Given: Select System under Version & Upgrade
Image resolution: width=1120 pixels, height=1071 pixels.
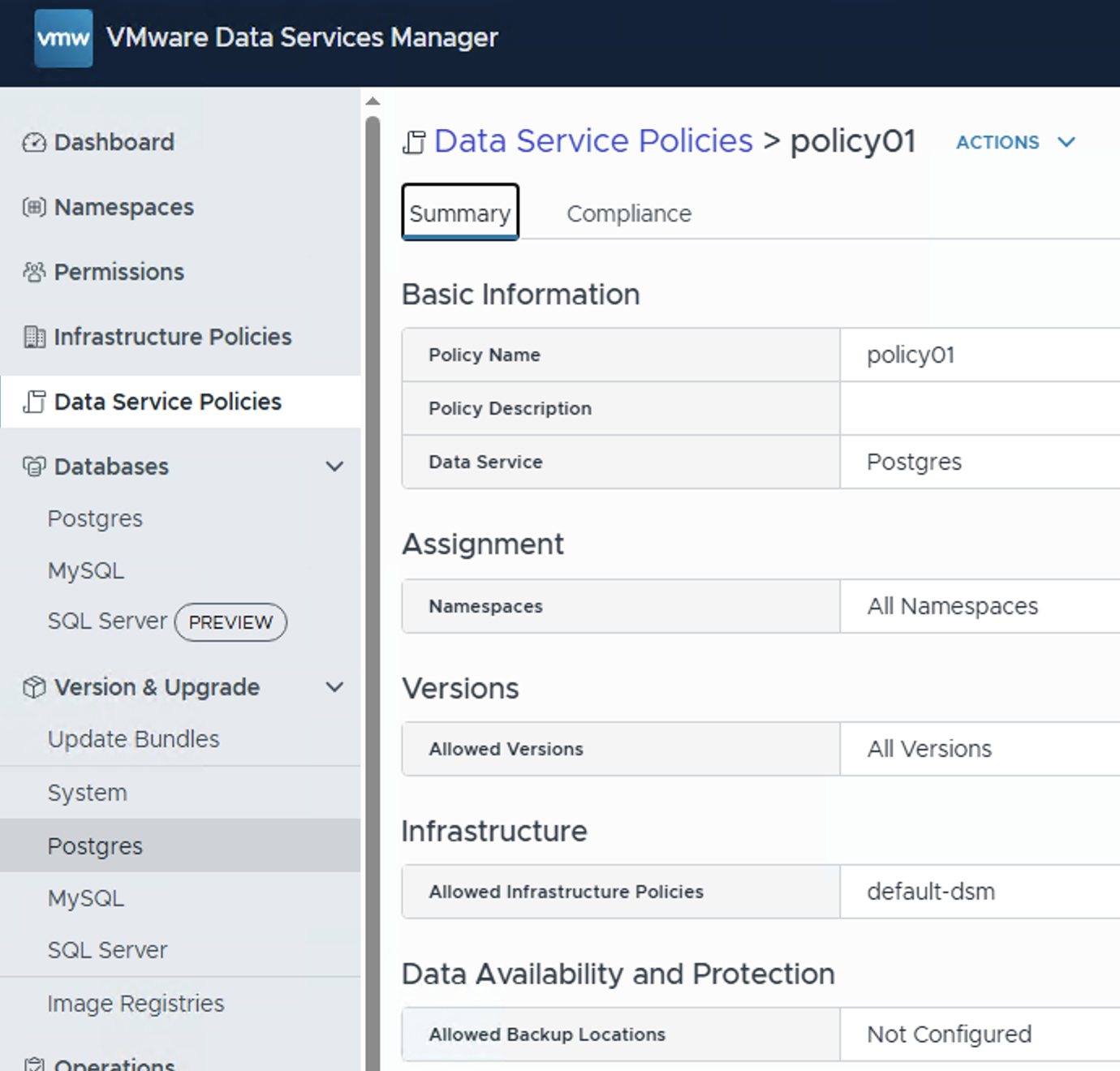Looking at the screenshot, I should 87,793.
